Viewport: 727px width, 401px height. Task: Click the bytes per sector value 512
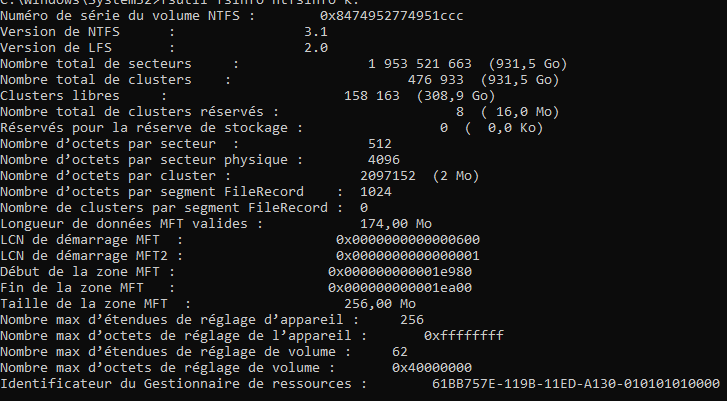[x=380, y=144]
